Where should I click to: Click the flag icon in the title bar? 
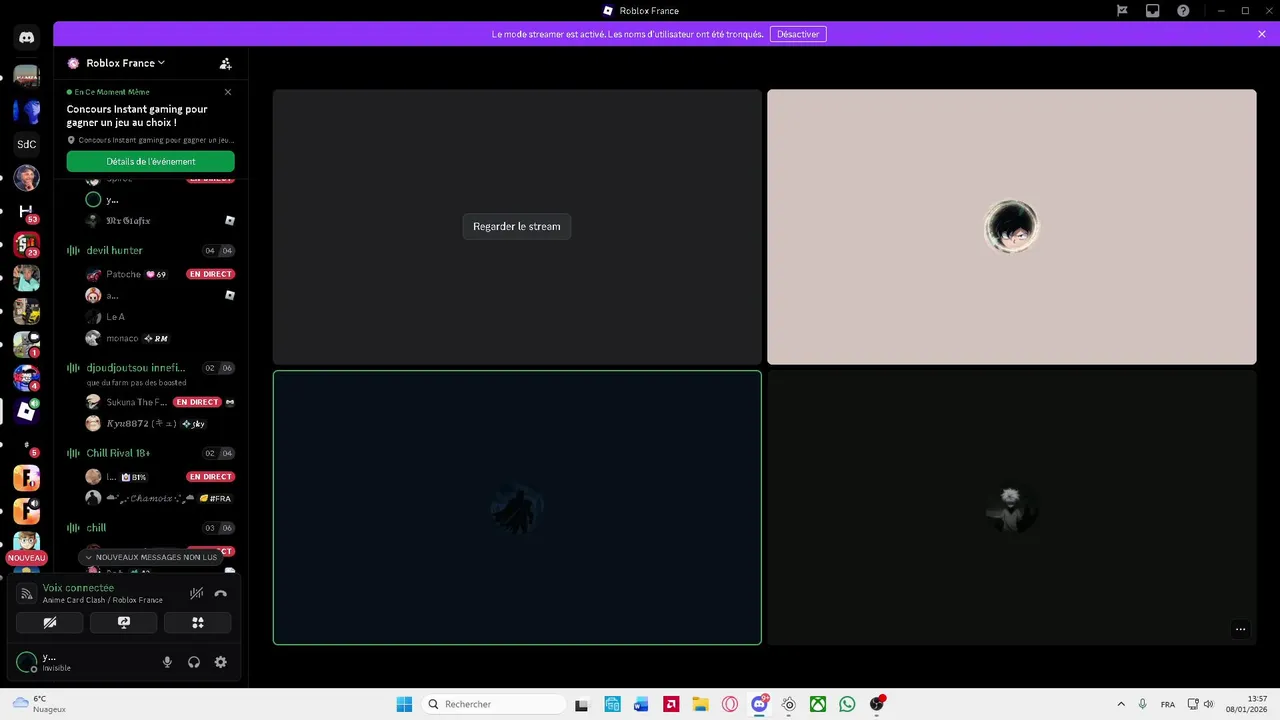[x=1122, y=11]
